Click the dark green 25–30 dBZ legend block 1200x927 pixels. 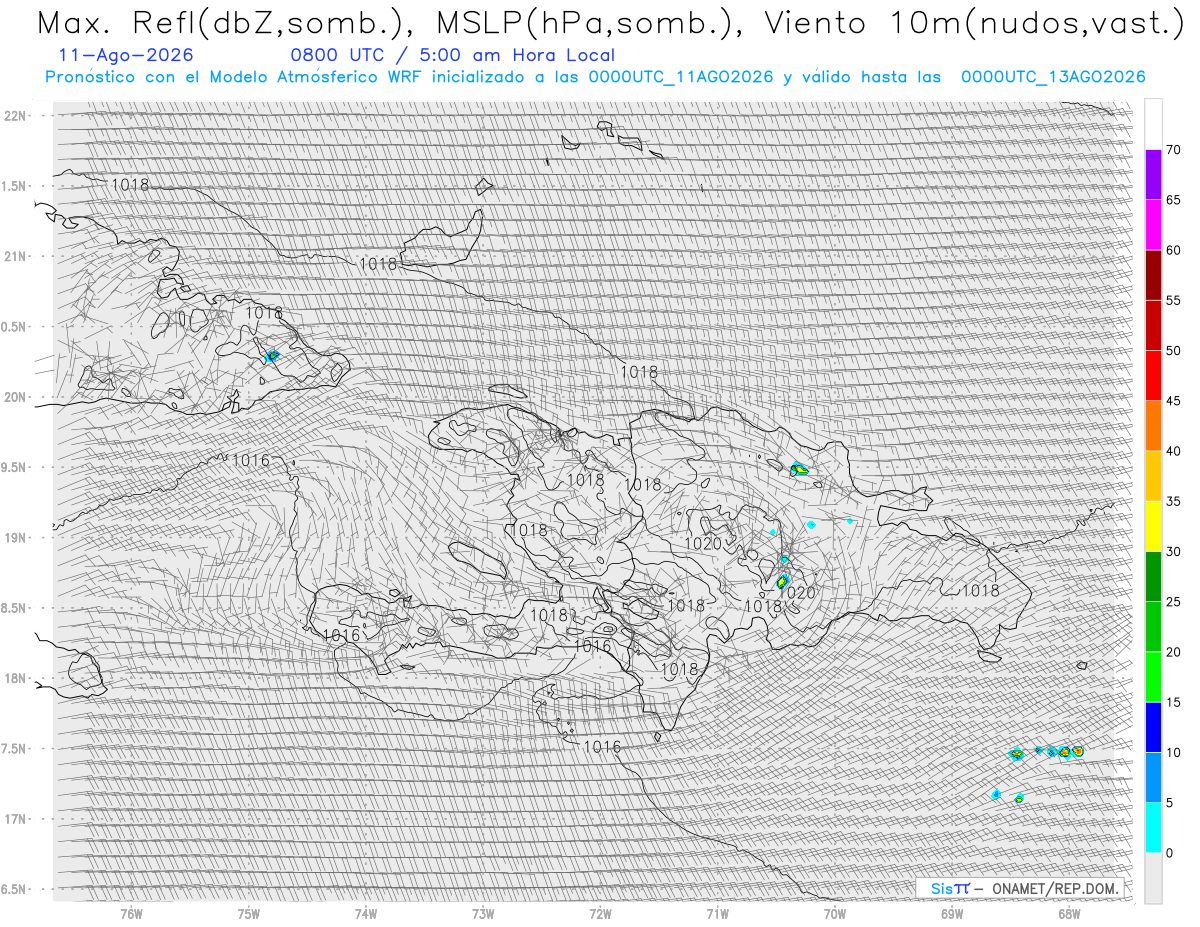[1153, 576]
